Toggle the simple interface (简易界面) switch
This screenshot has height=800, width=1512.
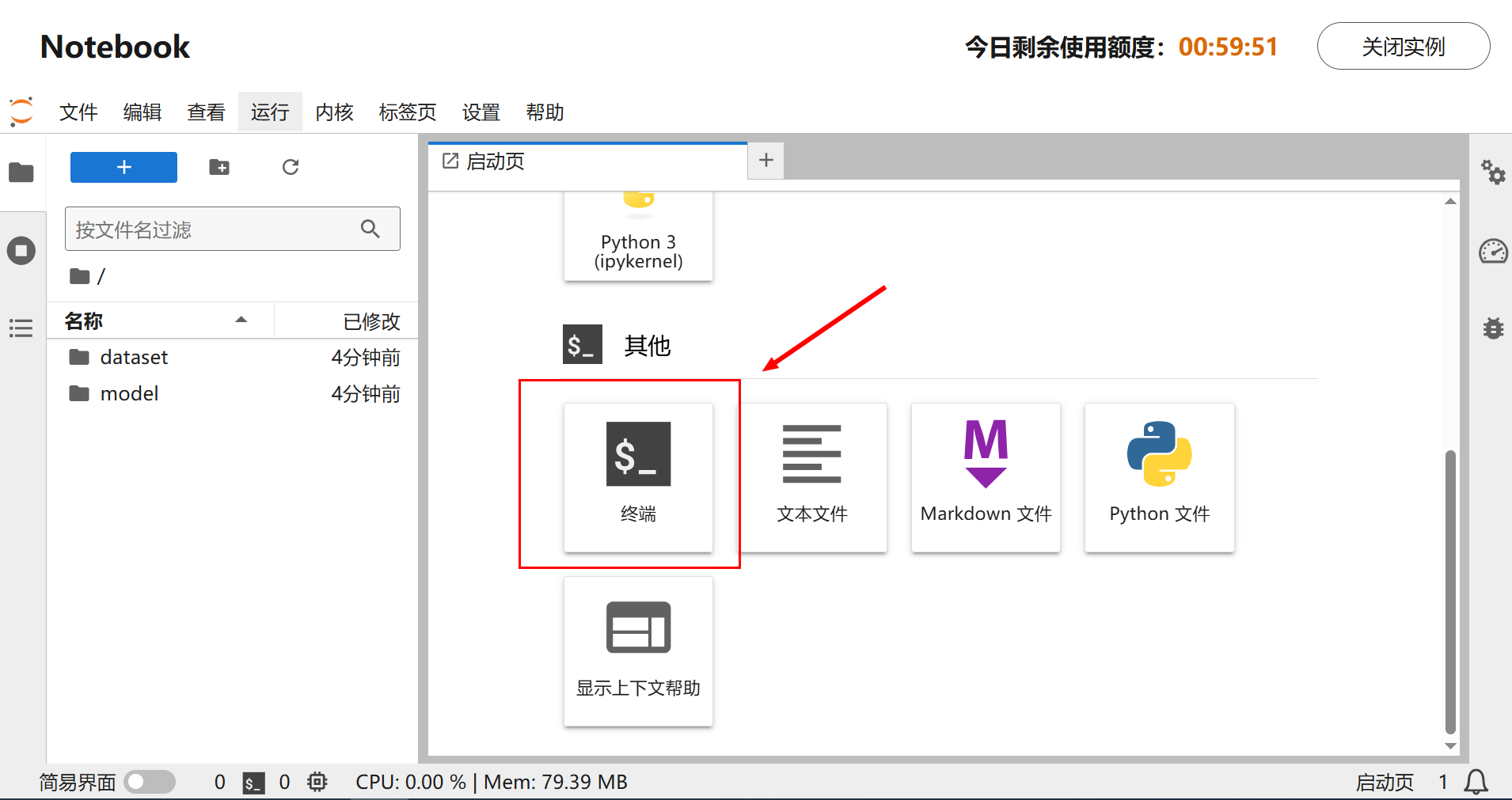point(150,782)
